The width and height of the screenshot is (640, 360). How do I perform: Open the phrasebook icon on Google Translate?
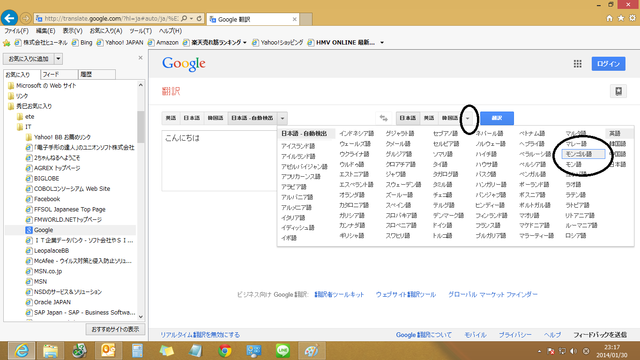(x=618, y=91)
